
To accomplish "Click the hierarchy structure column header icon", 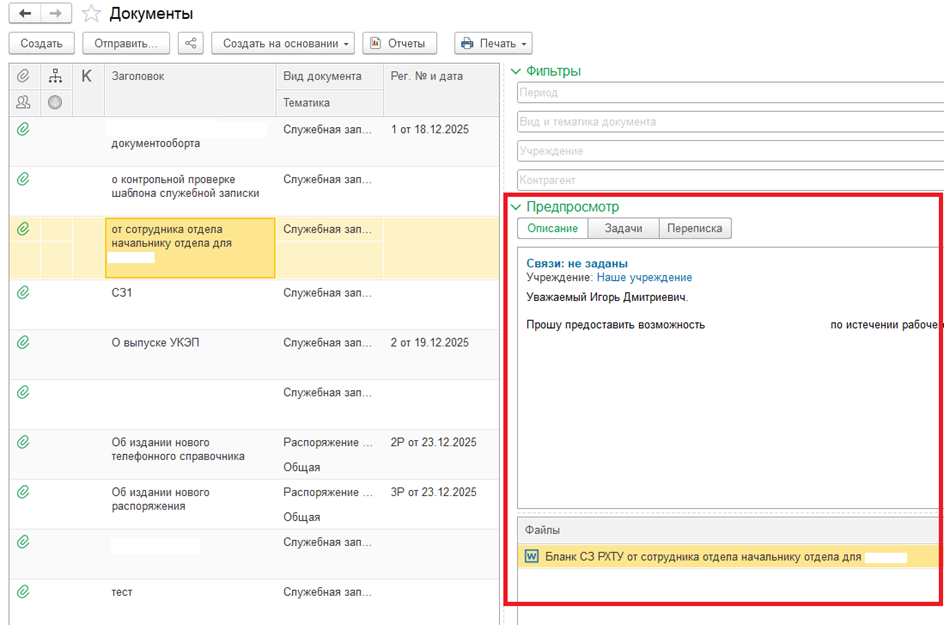I will point(56,76).
